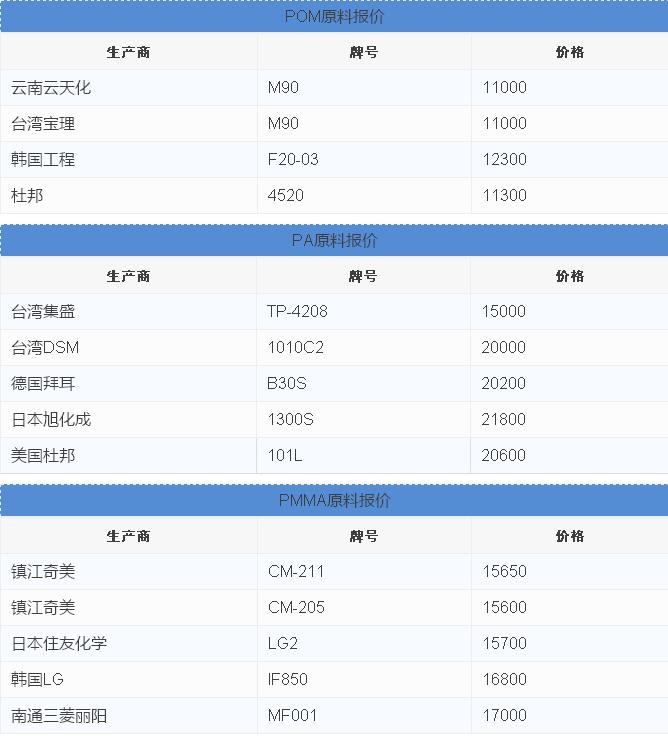The height and width of the screenshot is (741, 668).
Task: Click M90 in the 云南云天化 row
Action: pyautogui.click(x=364, y=87)
